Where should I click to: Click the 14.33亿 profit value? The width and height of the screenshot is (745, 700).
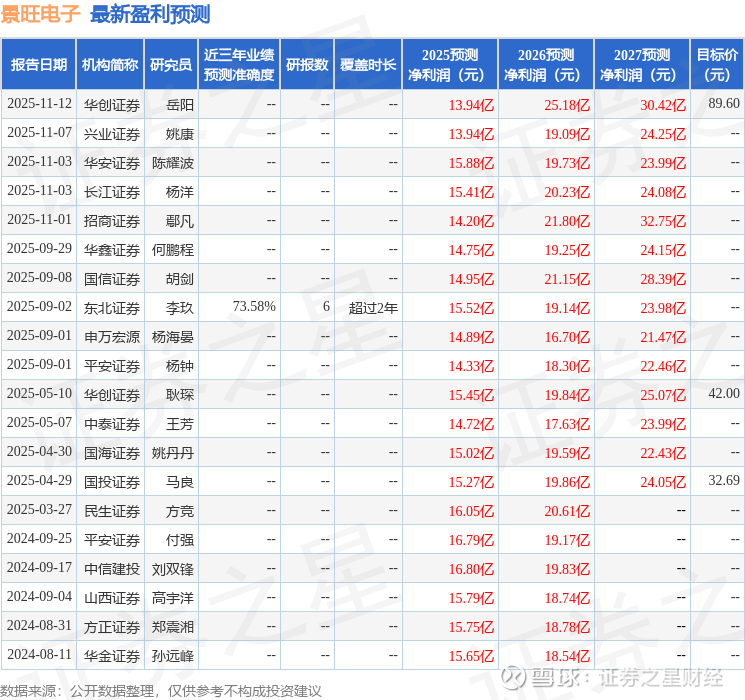click(471, 366)
